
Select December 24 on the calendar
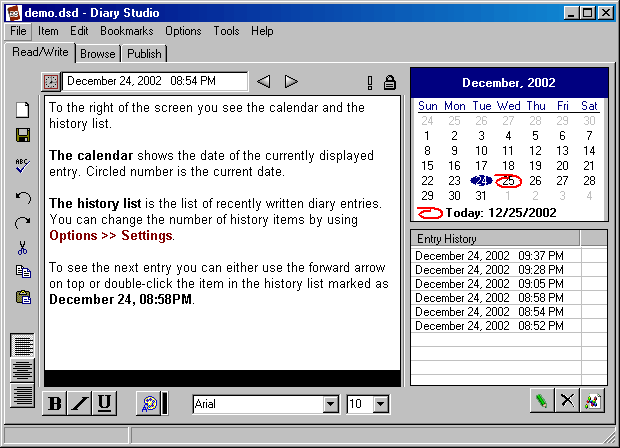(481, 181)
